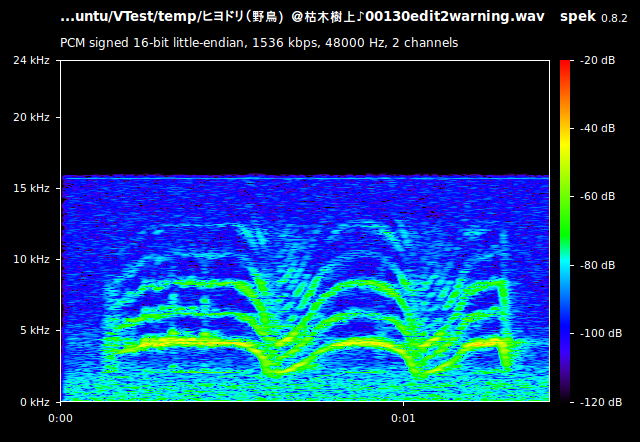Click the spek 0.8.2 version label
This screenshot has width=640, height=442.
tap(593, 18)
